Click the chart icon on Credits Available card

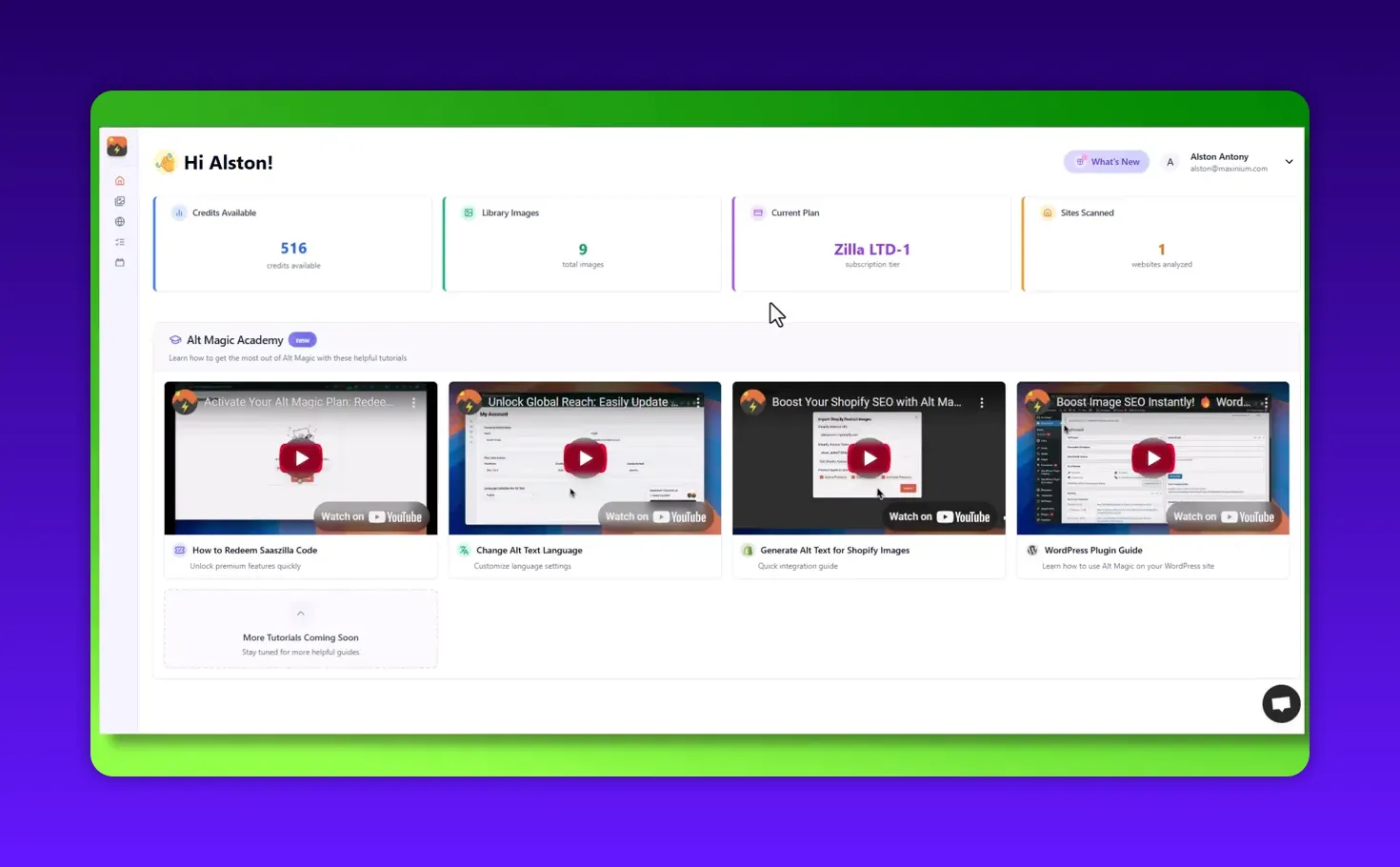[179, 212]
